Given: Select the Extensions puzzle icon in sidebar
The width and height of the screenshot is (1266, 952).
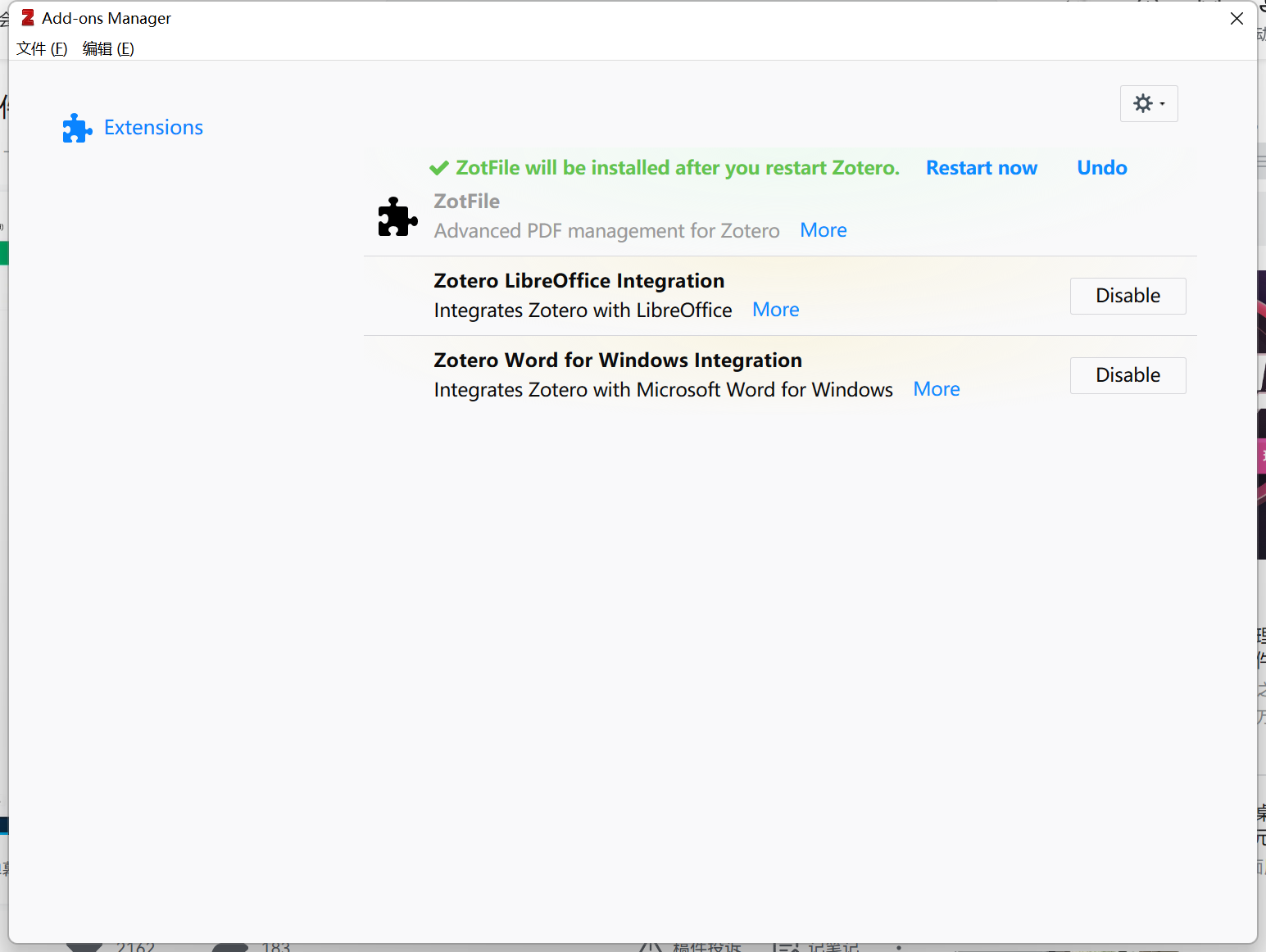Looking at the screenshot, I should tap(77, 128).
